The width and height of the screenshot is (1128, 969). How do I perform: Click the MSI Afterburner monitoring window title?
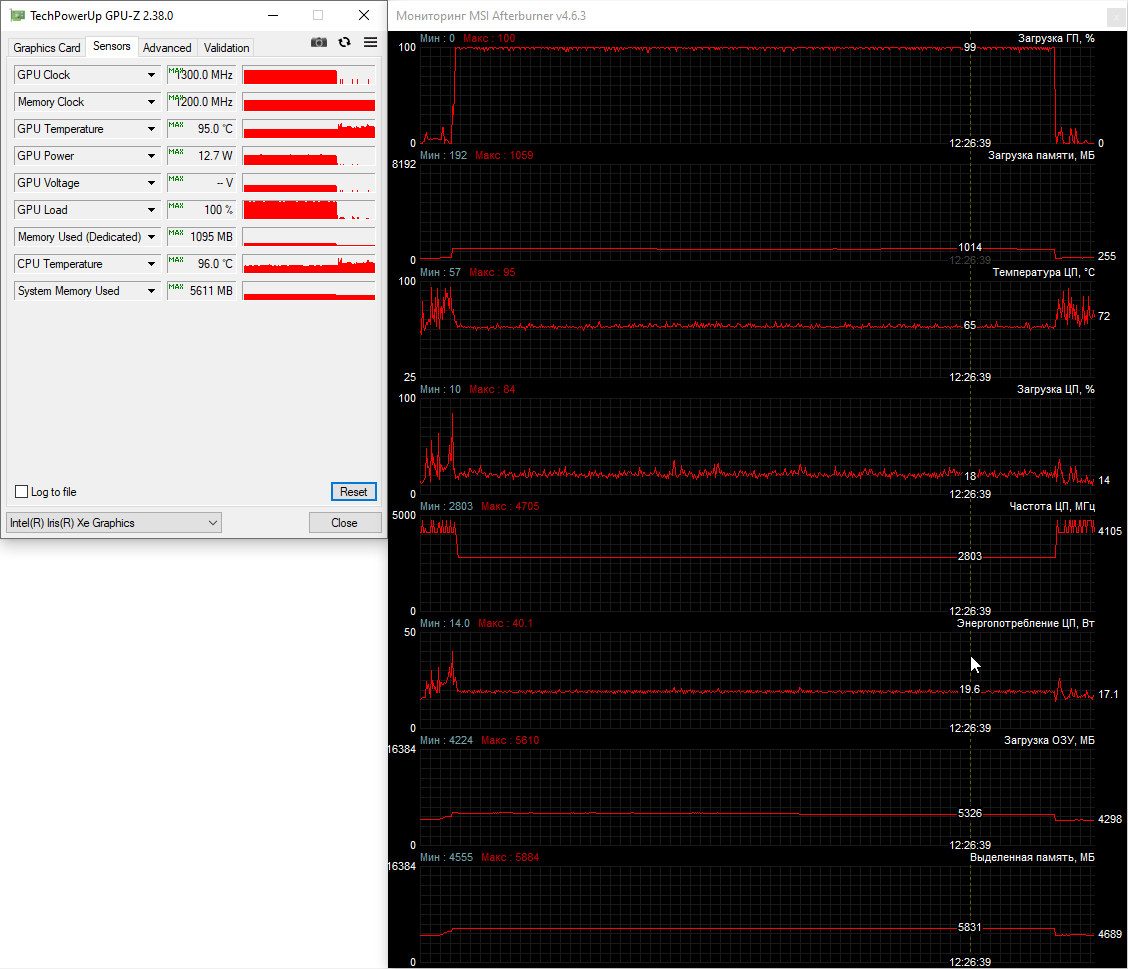(491, 16)
